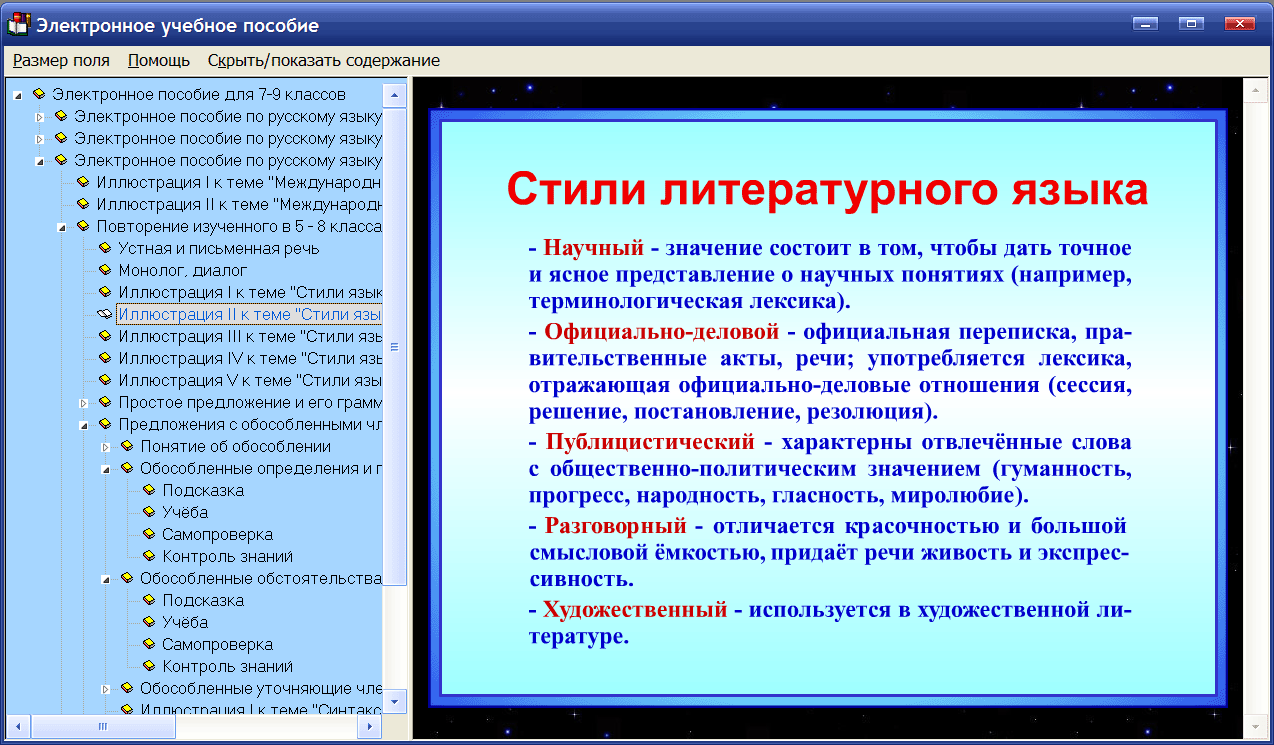
Task: Click the book icon beside "Монолог, диалог"
Action: (x=105, y=270)
